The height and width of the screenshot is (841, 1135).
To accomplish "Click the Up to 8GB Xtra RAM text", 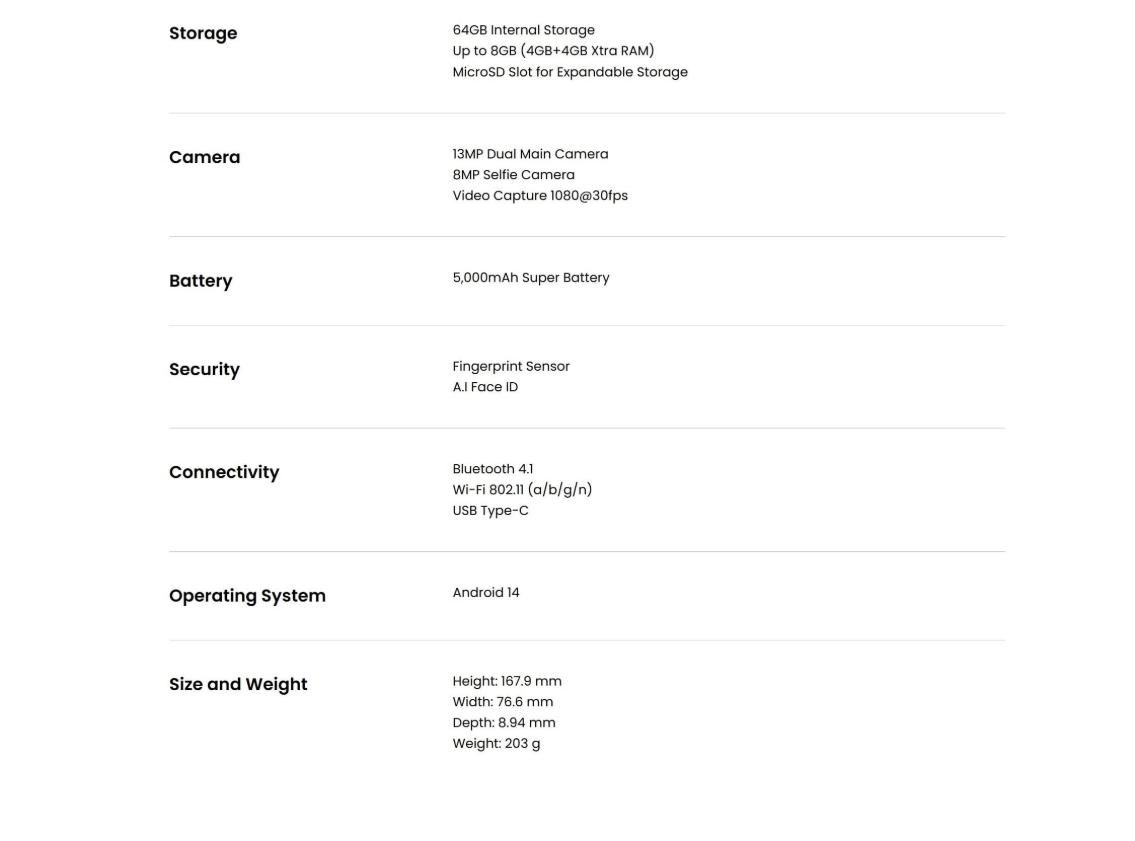I will click(x=553, y=51).
